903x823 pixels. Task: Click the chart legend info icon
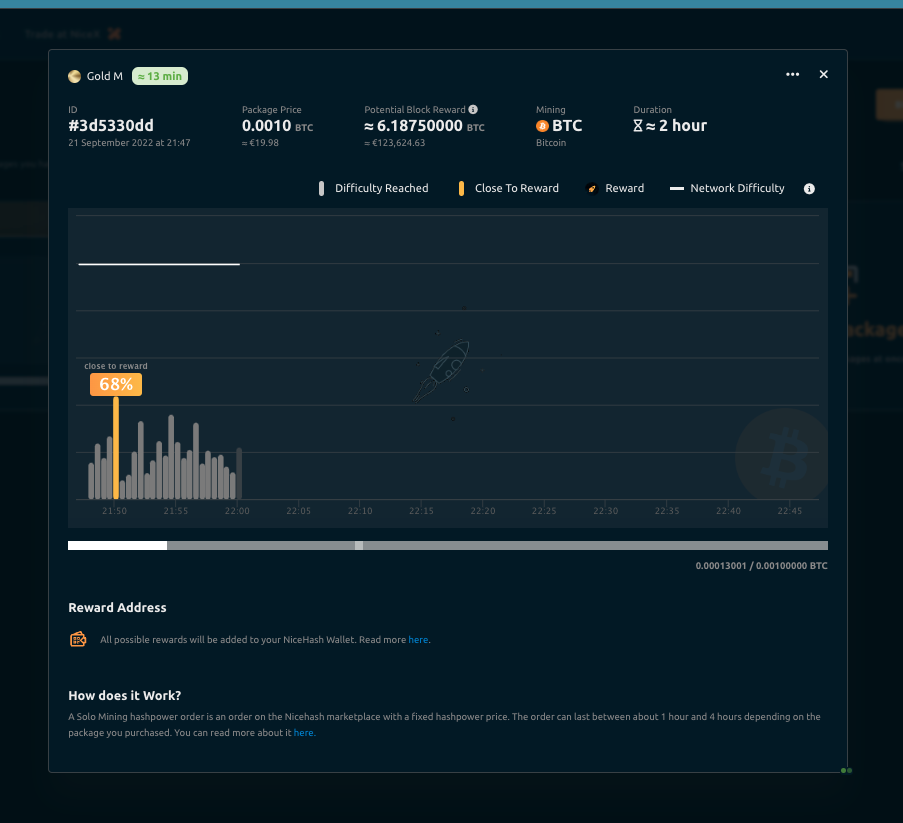[x=809, y=188]
